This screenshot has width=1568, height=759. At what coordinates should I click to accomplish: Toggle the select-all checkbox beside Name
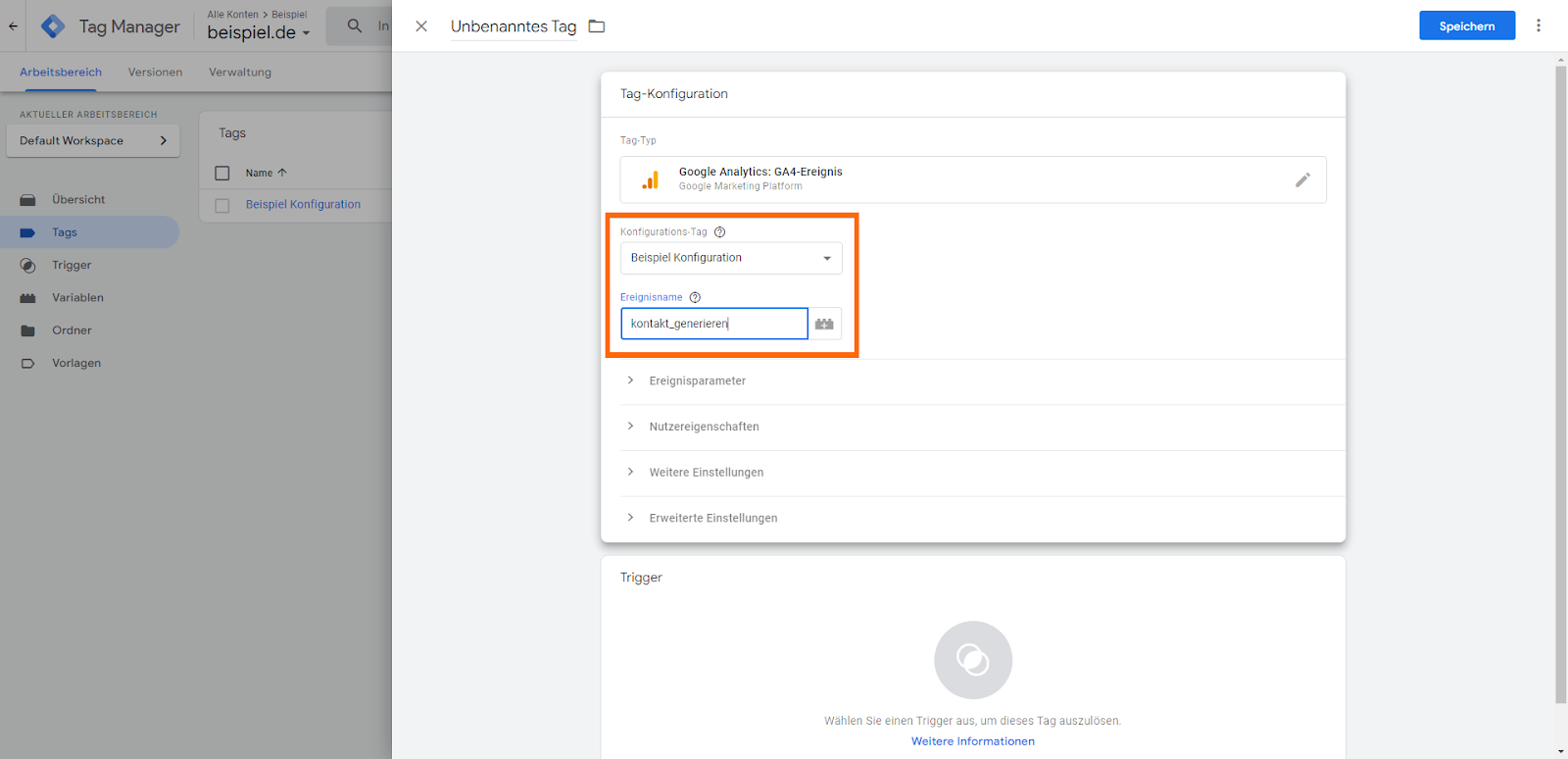point(222,173)
